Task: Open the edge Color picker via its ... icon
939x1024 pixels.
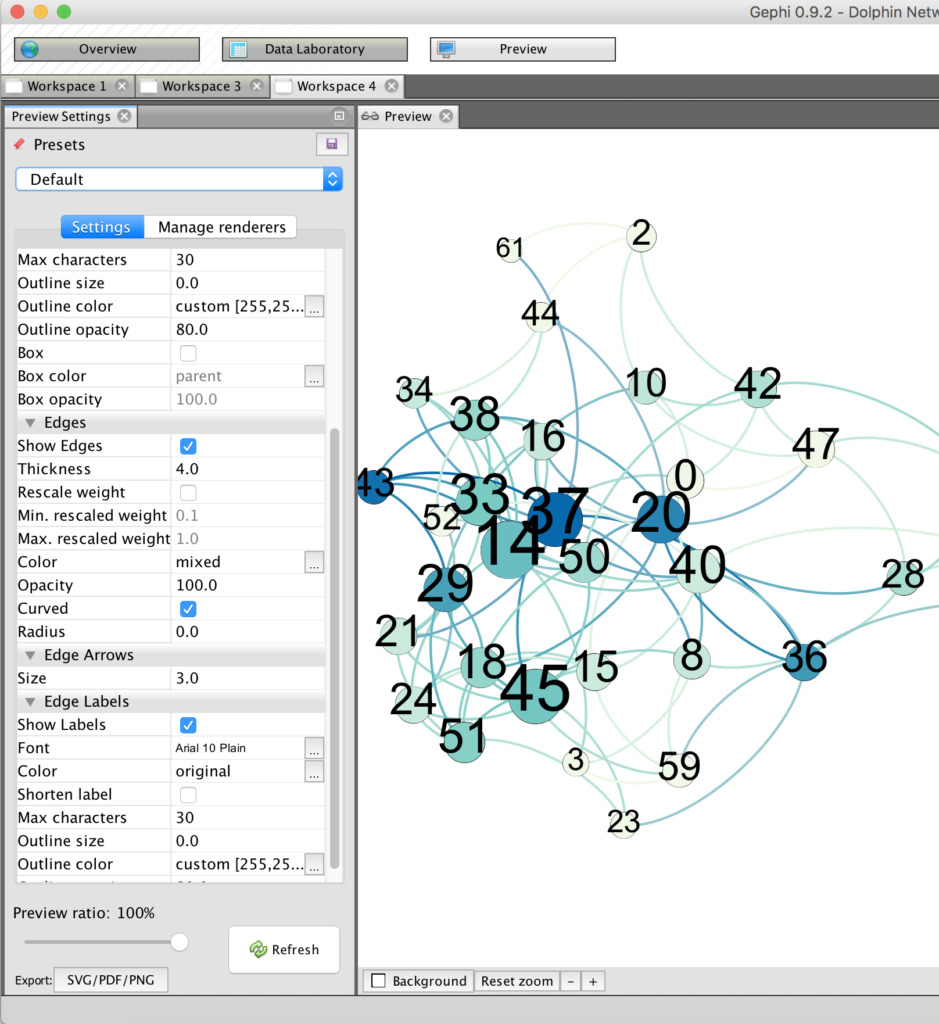Action: pyautogui.click(x=314, y=562)
